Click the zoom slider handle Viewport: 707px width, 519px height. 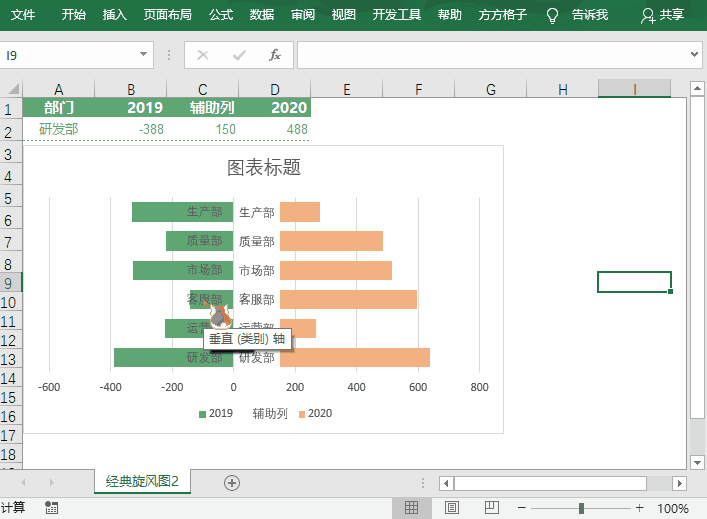point(581,508)
